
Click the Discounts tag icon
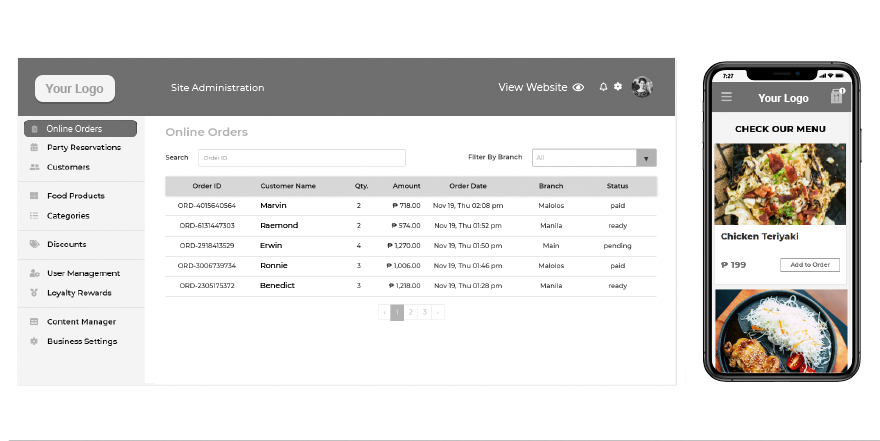pyautogui.click(x=34, y=244)
